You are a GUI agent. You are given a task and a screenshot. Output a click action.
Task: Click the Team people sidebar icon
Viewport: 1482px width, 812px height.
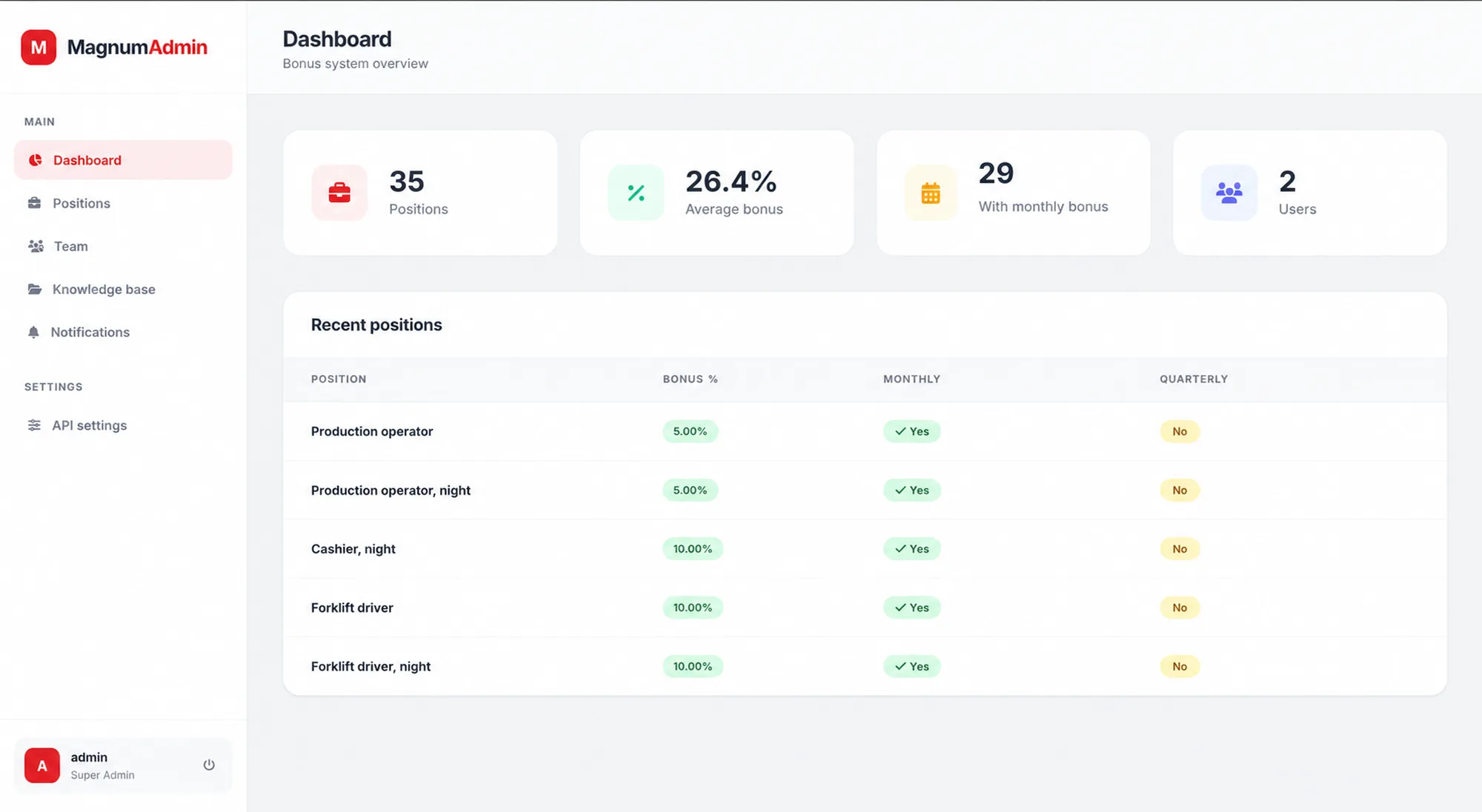[x=36, y=246]
